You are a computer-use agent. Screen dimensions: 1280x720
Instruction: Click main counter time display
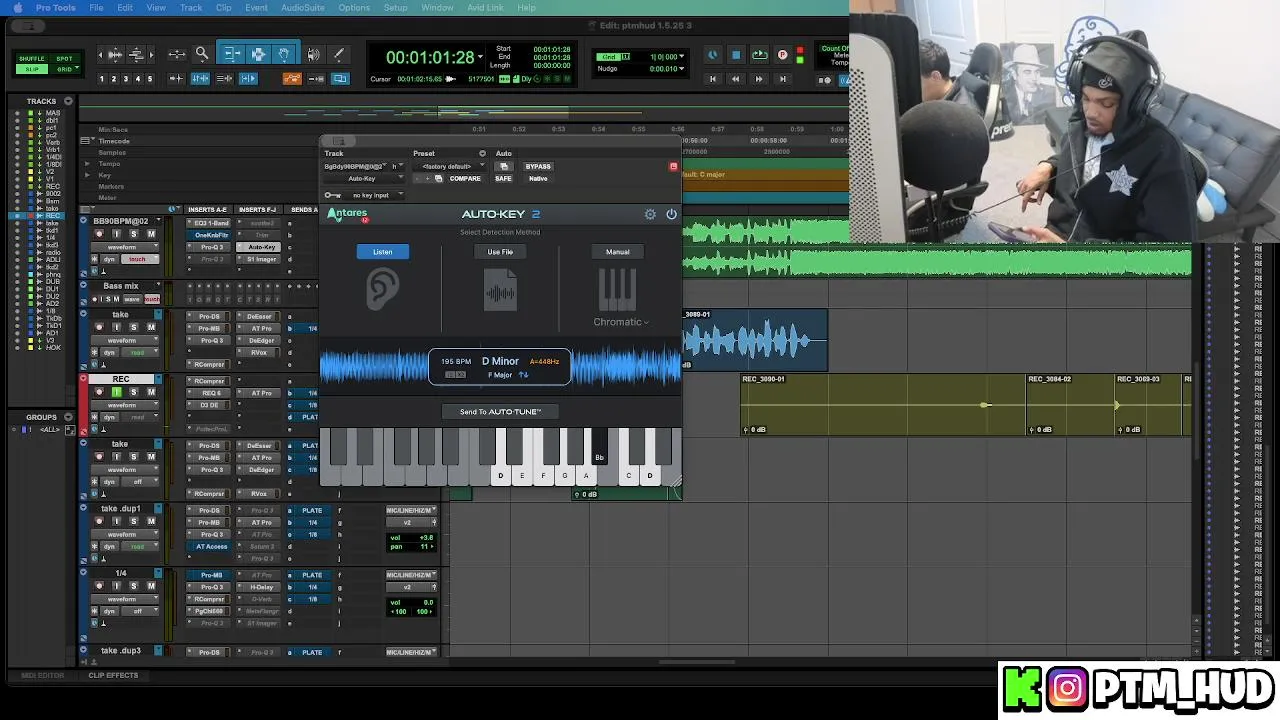[430, 58]
